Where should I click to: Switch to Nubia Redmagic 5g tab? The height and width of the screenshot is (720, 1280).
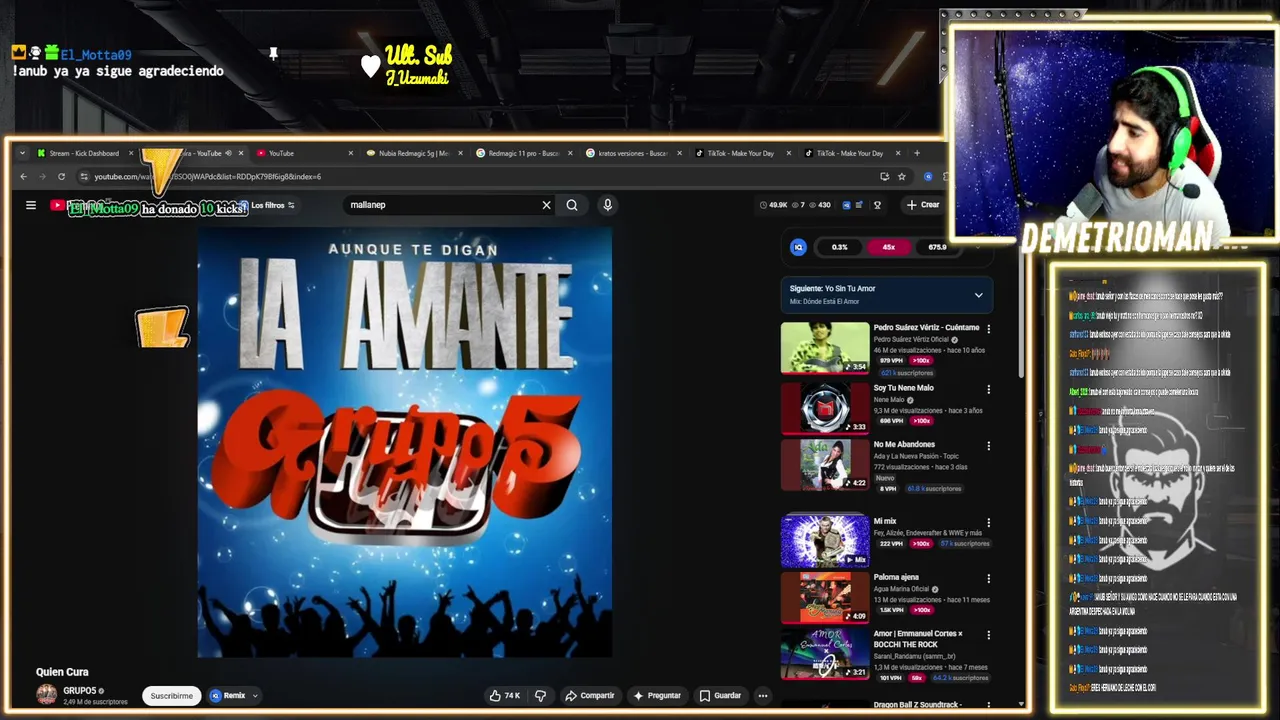coord(413,153)
